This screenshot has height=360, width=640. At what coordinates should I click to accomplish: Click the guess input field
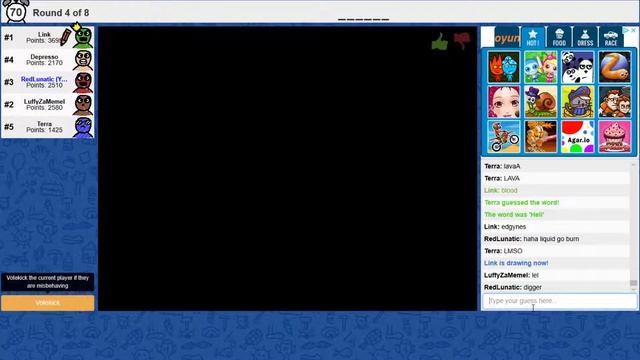(559, 301)
